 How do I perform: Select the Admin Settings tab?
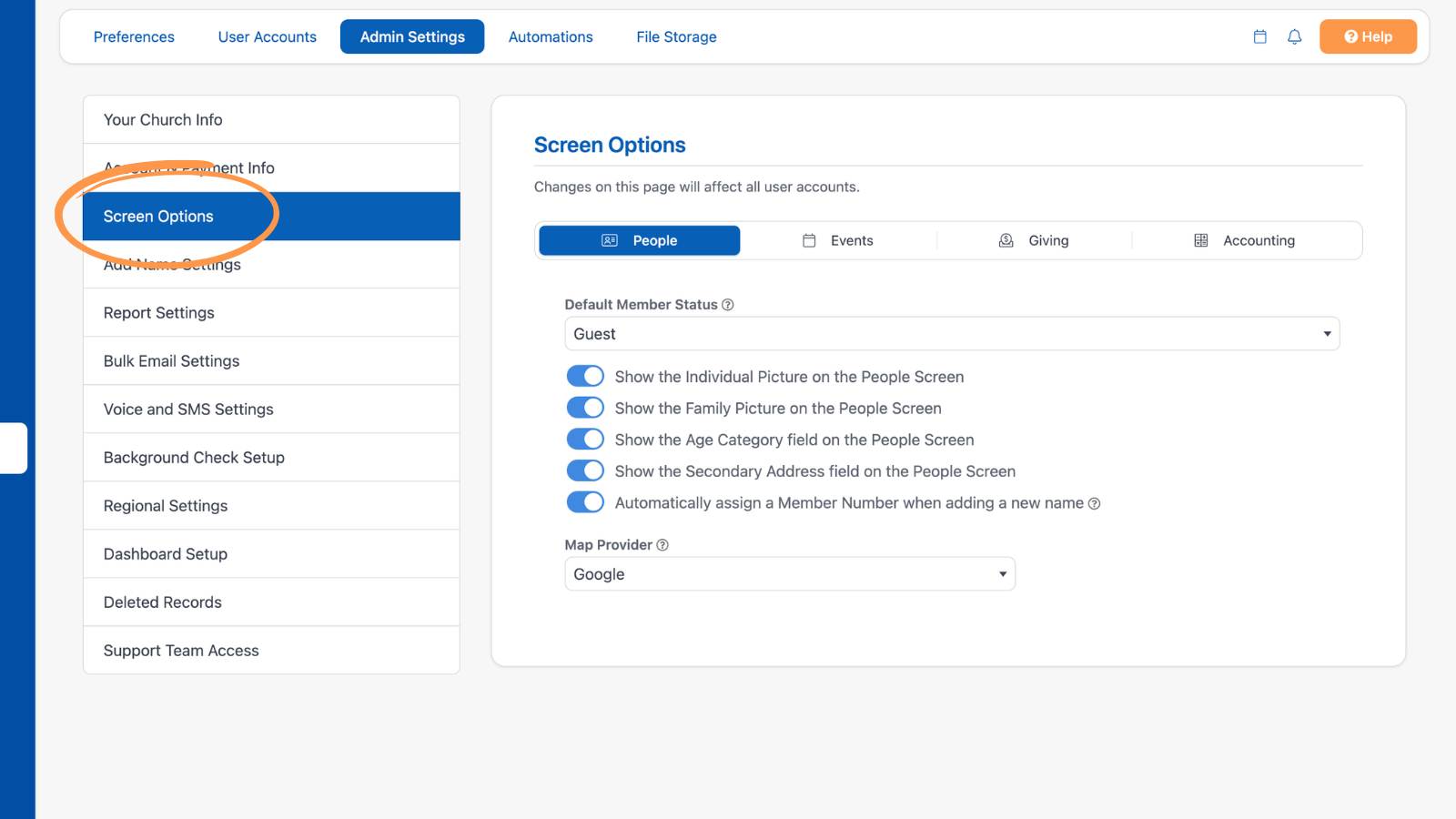pyautogui.click(x=412, y=36)
